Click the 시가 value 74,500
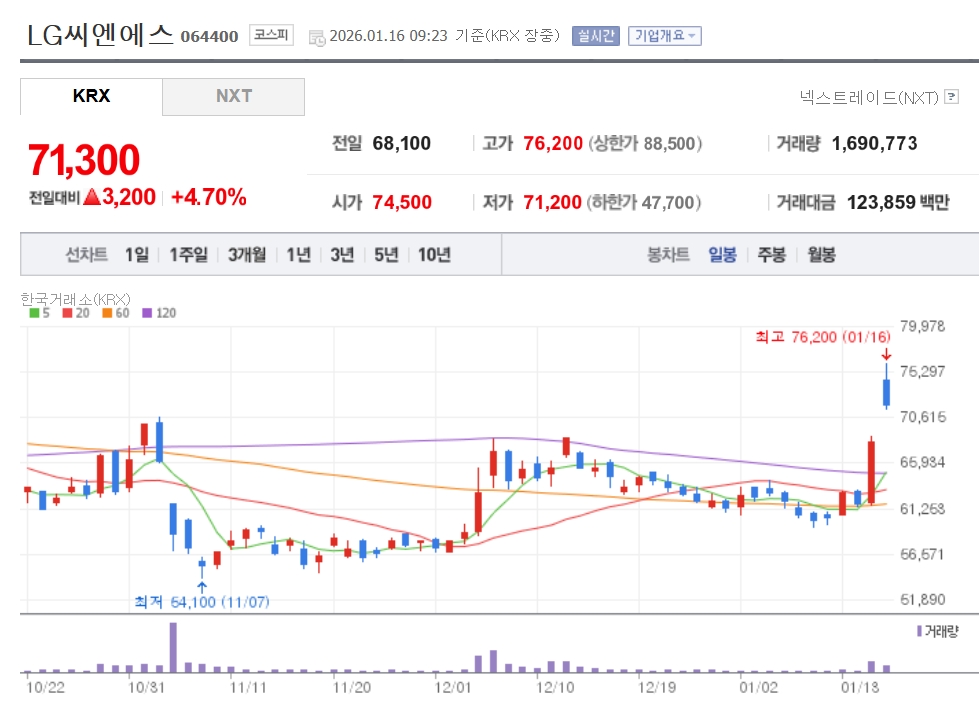Viewport: 979px width, 707px height. click(401, 202)
